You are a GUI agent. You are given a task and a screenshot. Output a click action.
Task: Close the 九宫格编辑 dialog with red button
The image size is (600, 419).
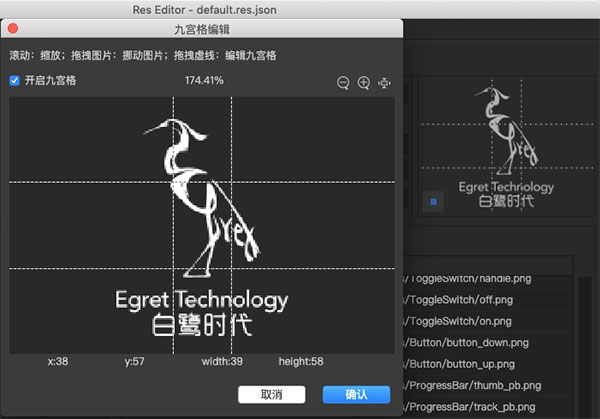[13, 29]
